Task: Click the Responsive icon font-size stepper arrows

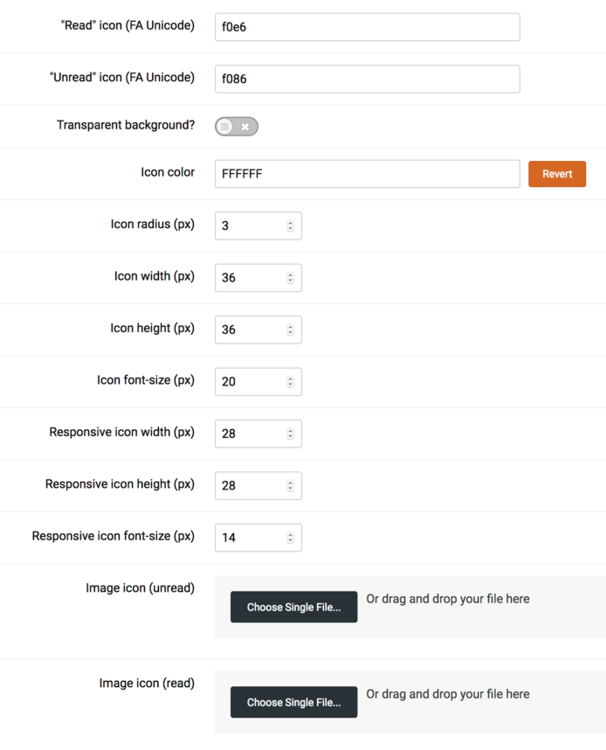Action: [x=290, y=538]
